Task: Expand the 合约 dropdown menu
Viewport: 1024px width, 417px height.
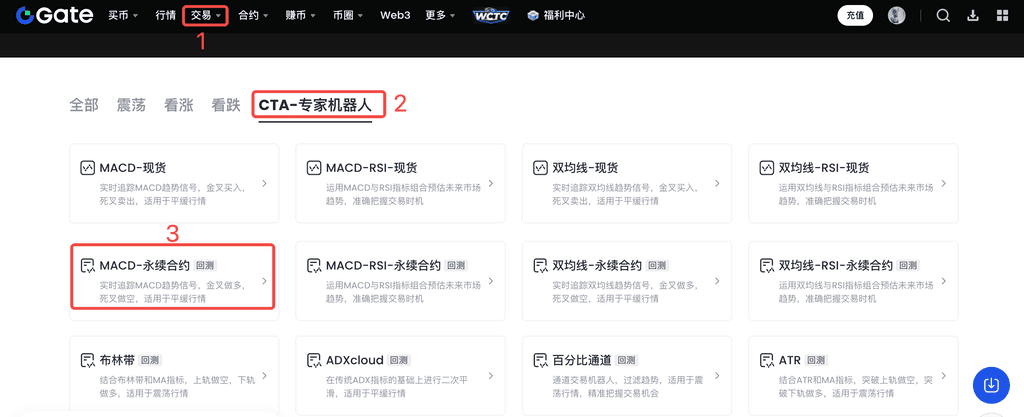Action: click(253, 15)
